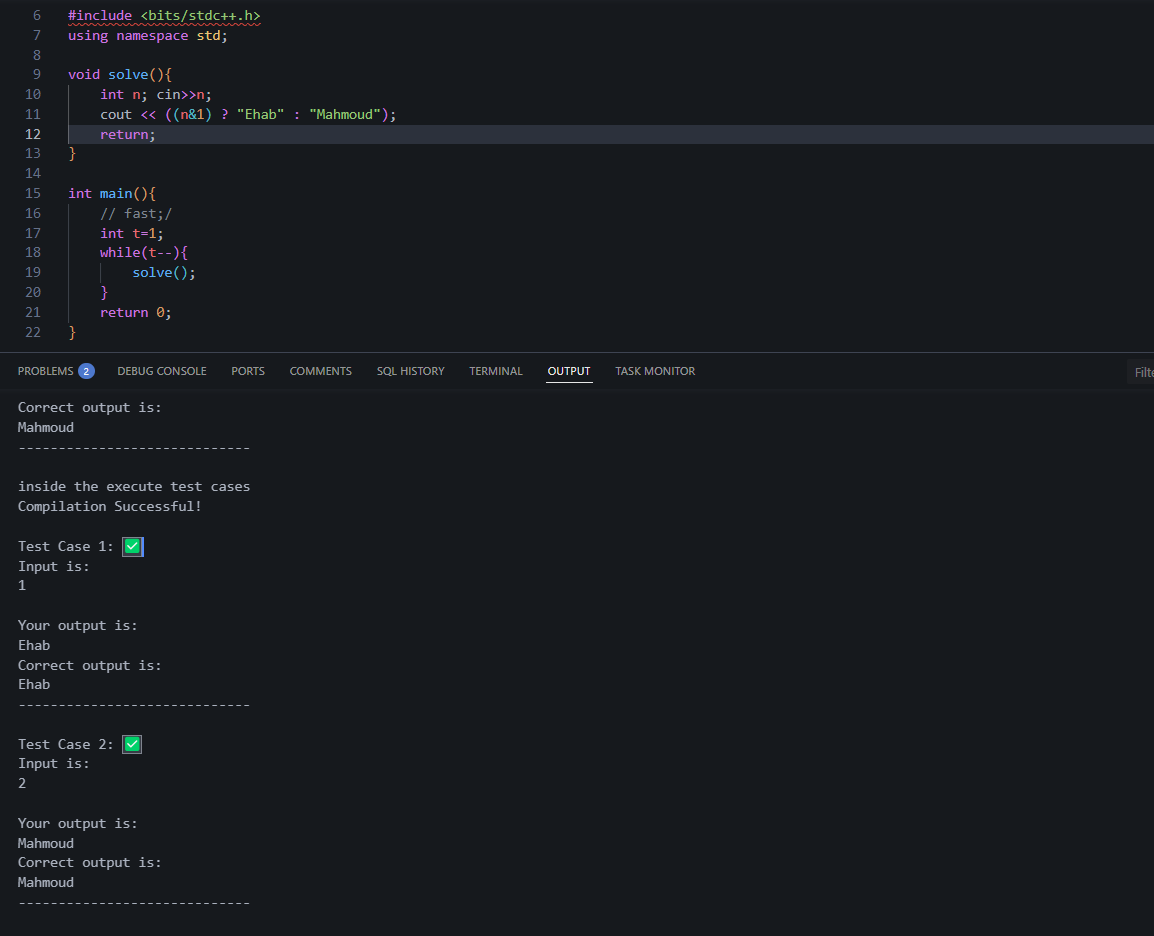This screenshot has height=936, width=1154.
Task: Click 'return 0;' statement
Action: pos(136,313)
